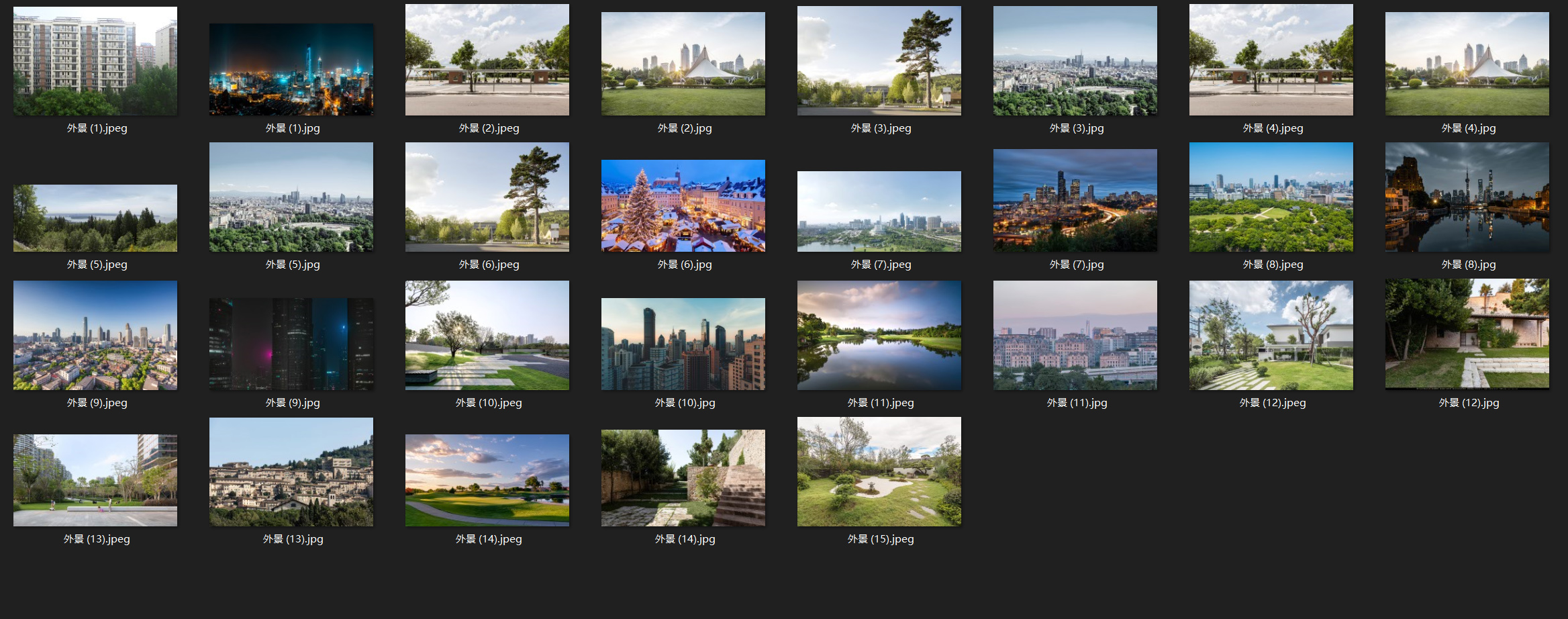Select the tent pavilion thumbnail 外景 (2).jpg
This screenshot has width=1568, height=619.
(683, 64)
